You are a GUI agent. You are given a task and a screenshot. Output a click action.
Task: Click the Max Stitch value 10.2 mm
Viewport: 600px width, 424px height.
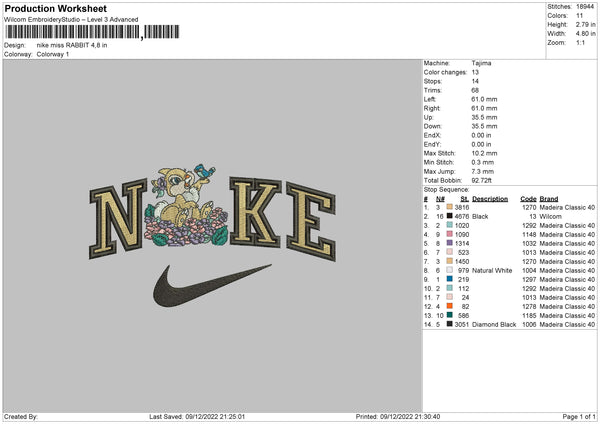click(x=484, y=153)
